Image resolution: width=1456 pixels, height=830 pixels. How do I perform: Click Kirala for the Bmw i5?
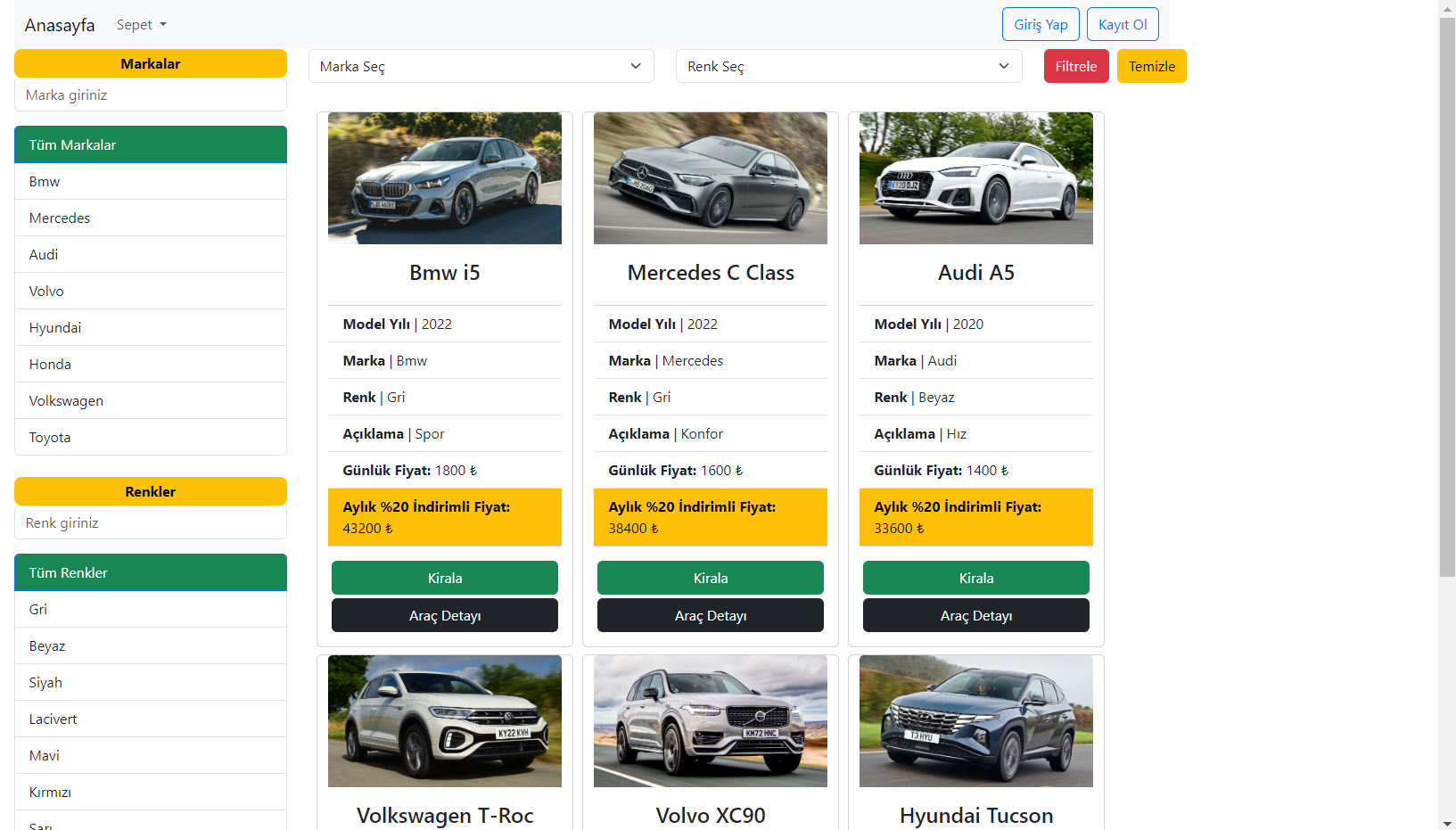(445, 578)
